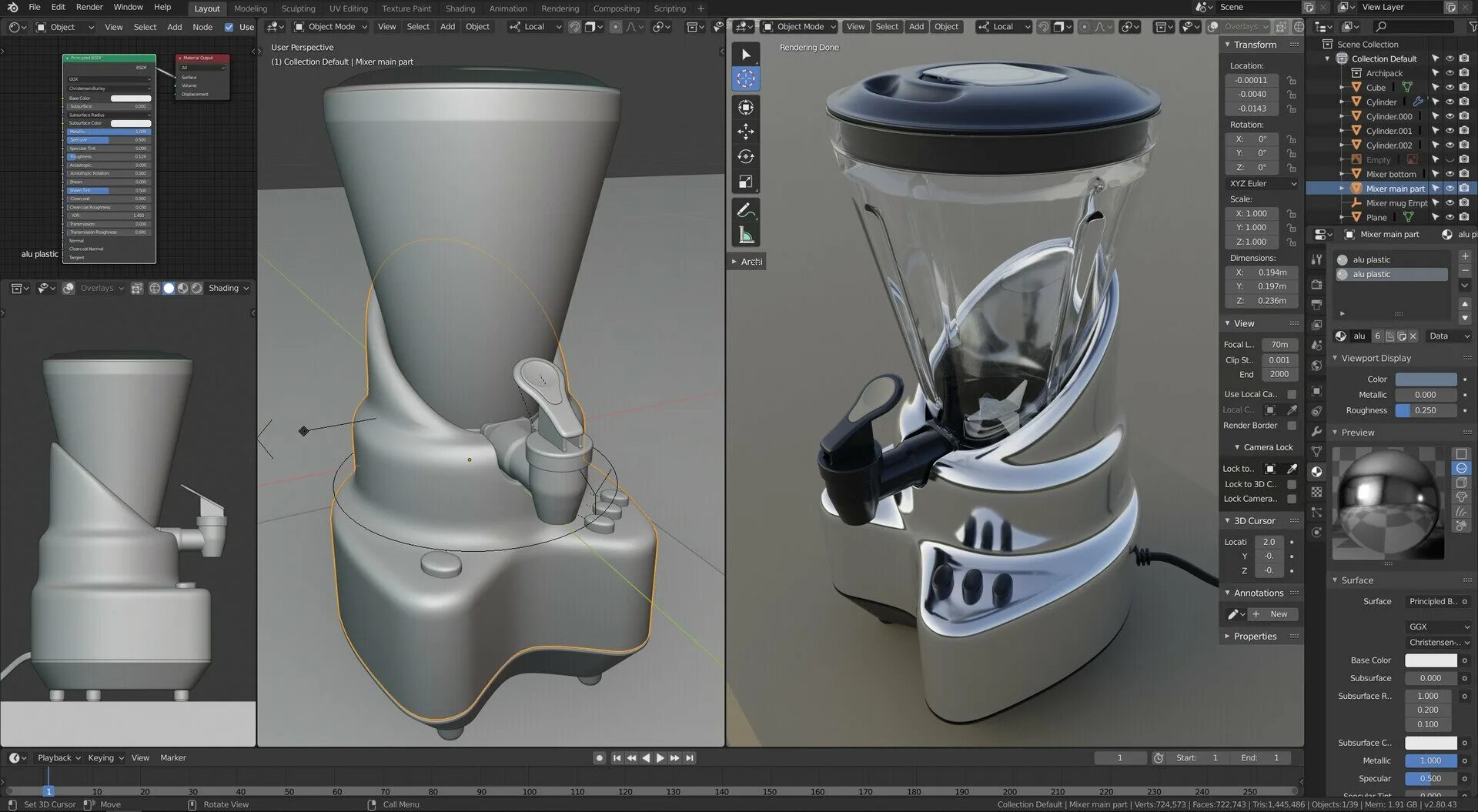Adjust the Roughness slider in Viewport Display
Screen dimensions: 1478x812
pyautogui.click(x=1426, y=411)
